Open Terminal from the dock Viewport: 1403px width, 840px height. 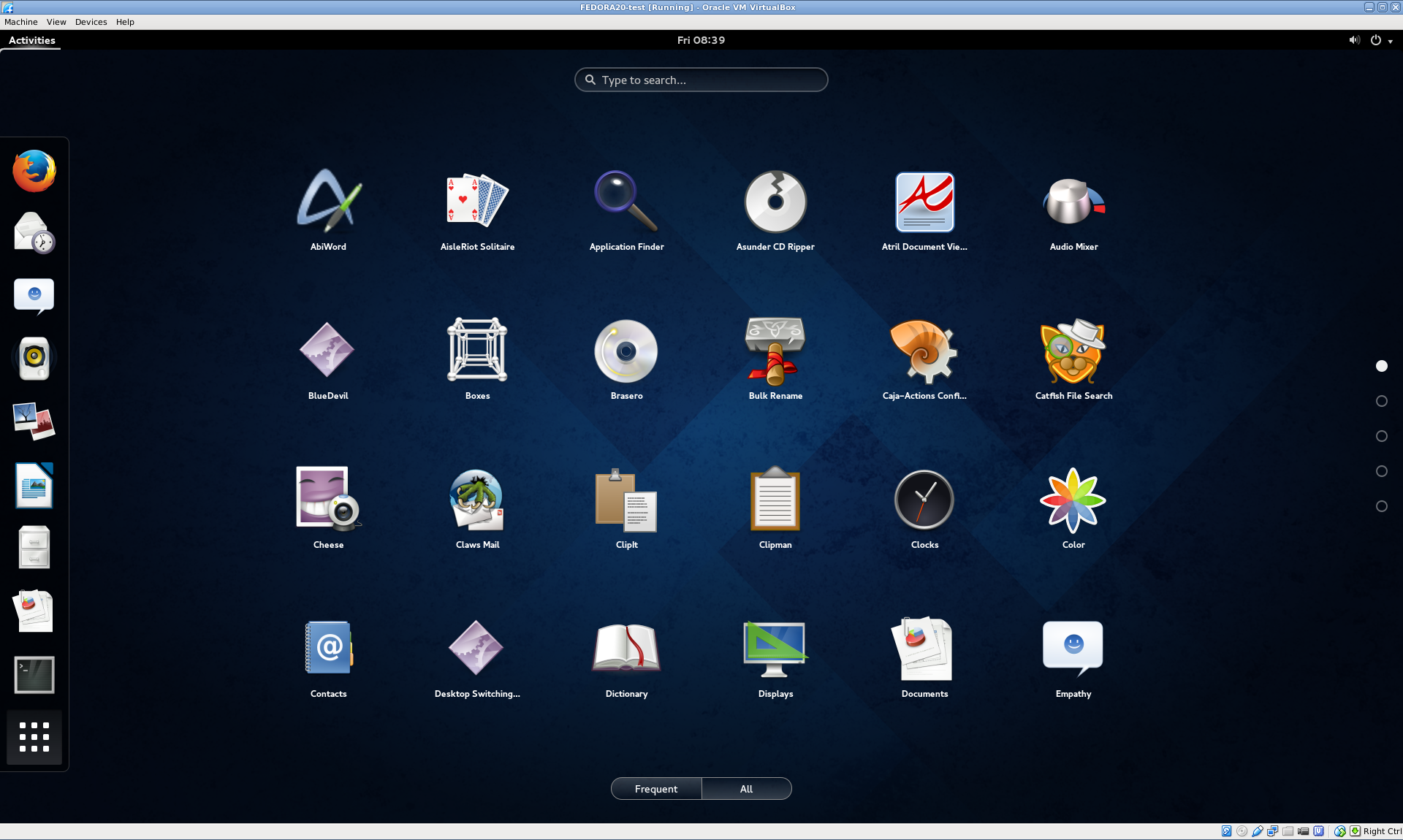(34, 674)
